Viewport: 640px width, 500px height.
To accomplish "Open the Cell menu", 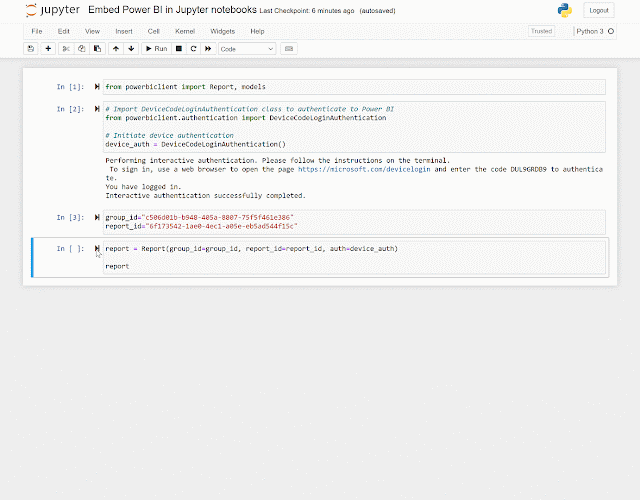I will click(x=153, y=31).
